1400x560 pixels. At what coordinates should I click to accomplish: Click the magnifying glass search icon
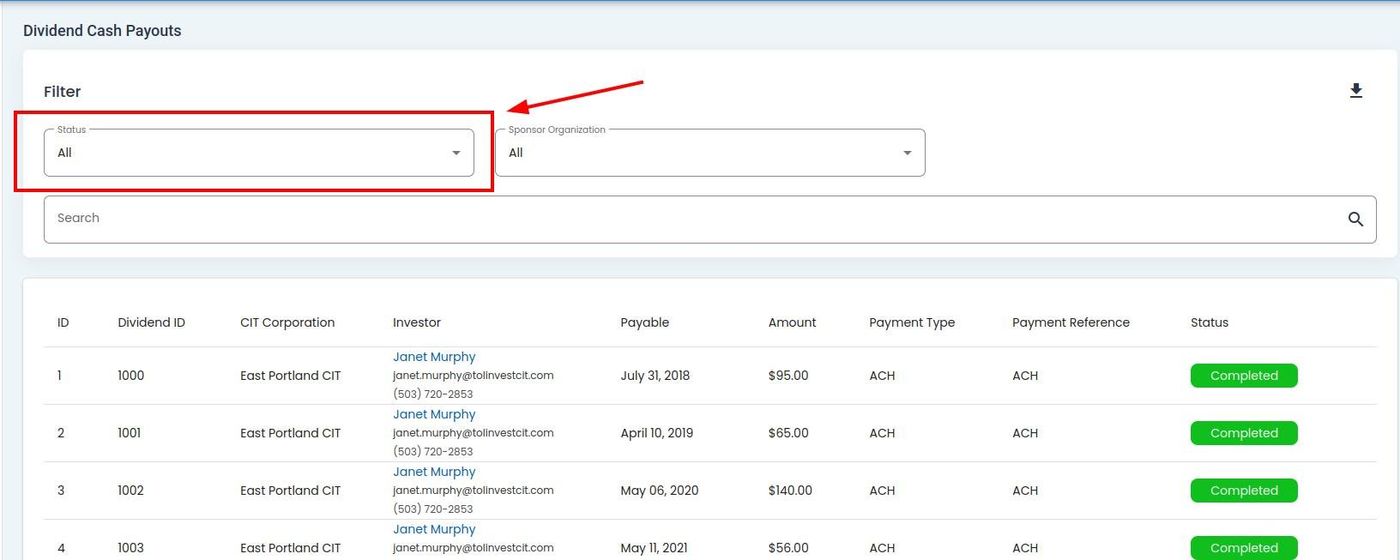click(1355, 219)
